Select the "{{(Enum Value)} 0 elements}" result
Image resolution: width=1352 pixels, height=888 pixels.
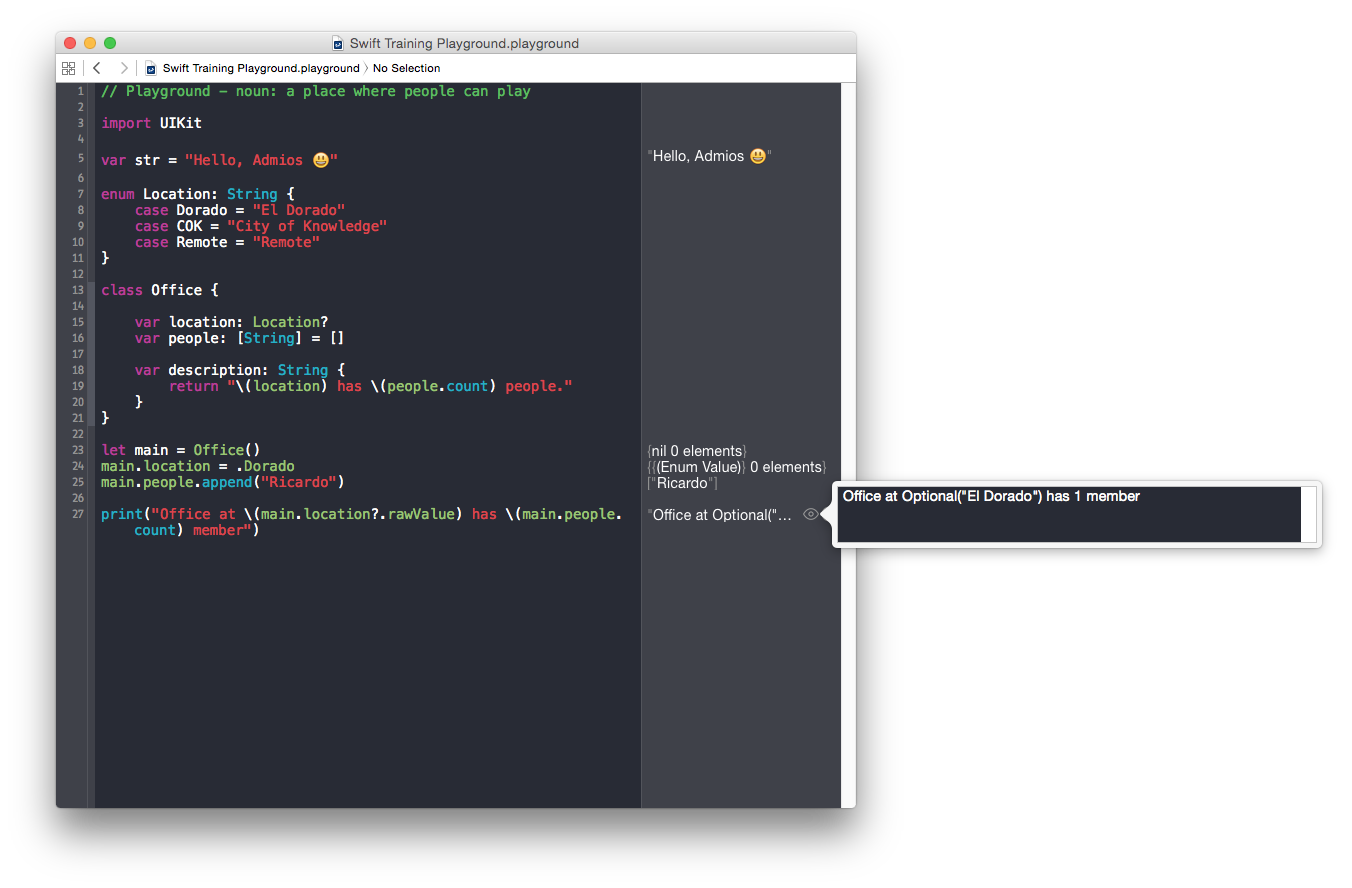pos(737,467)
